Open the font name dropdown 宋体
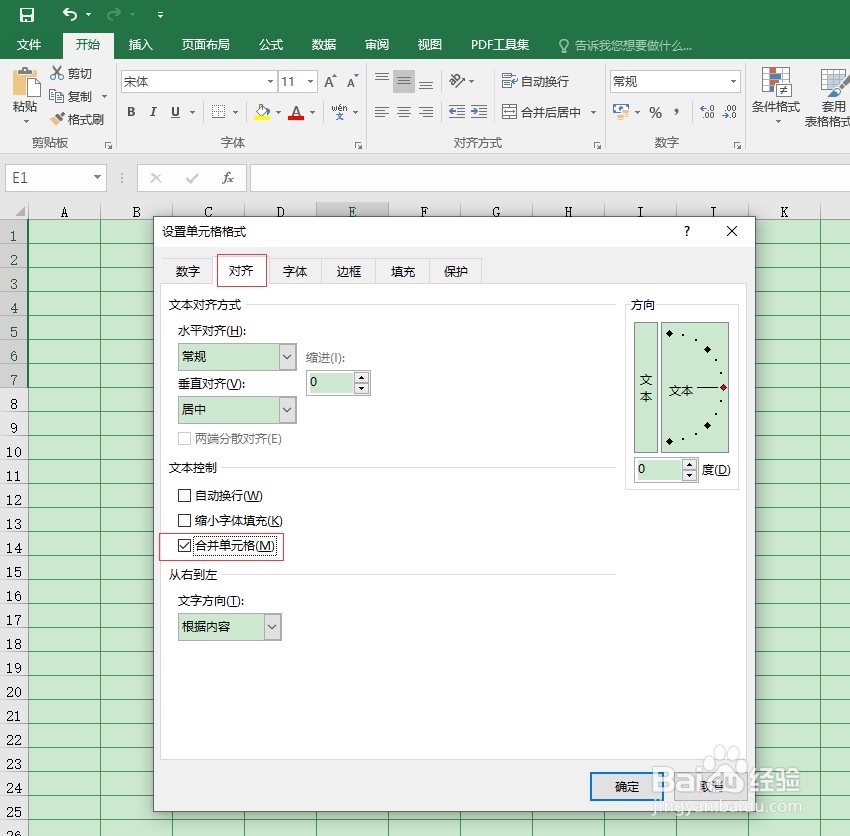Viewport: 850px width, 836px height. tap(270, 81)
